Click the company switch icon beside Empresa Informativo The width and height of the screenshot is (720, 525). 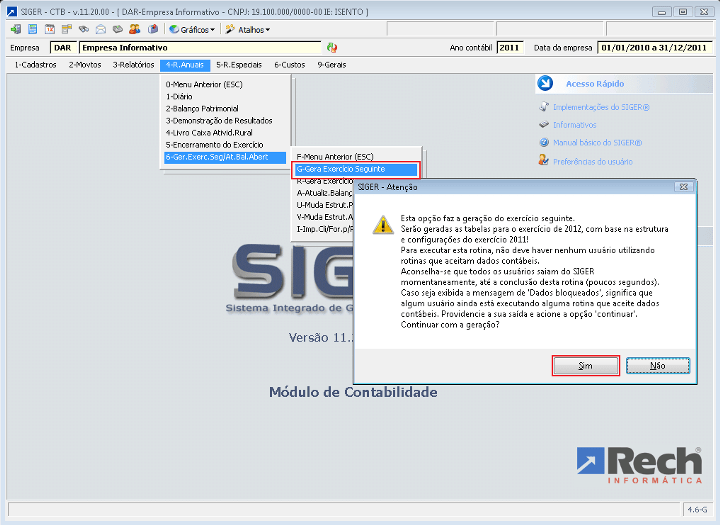pyautogui.click(x=332, y=47)
